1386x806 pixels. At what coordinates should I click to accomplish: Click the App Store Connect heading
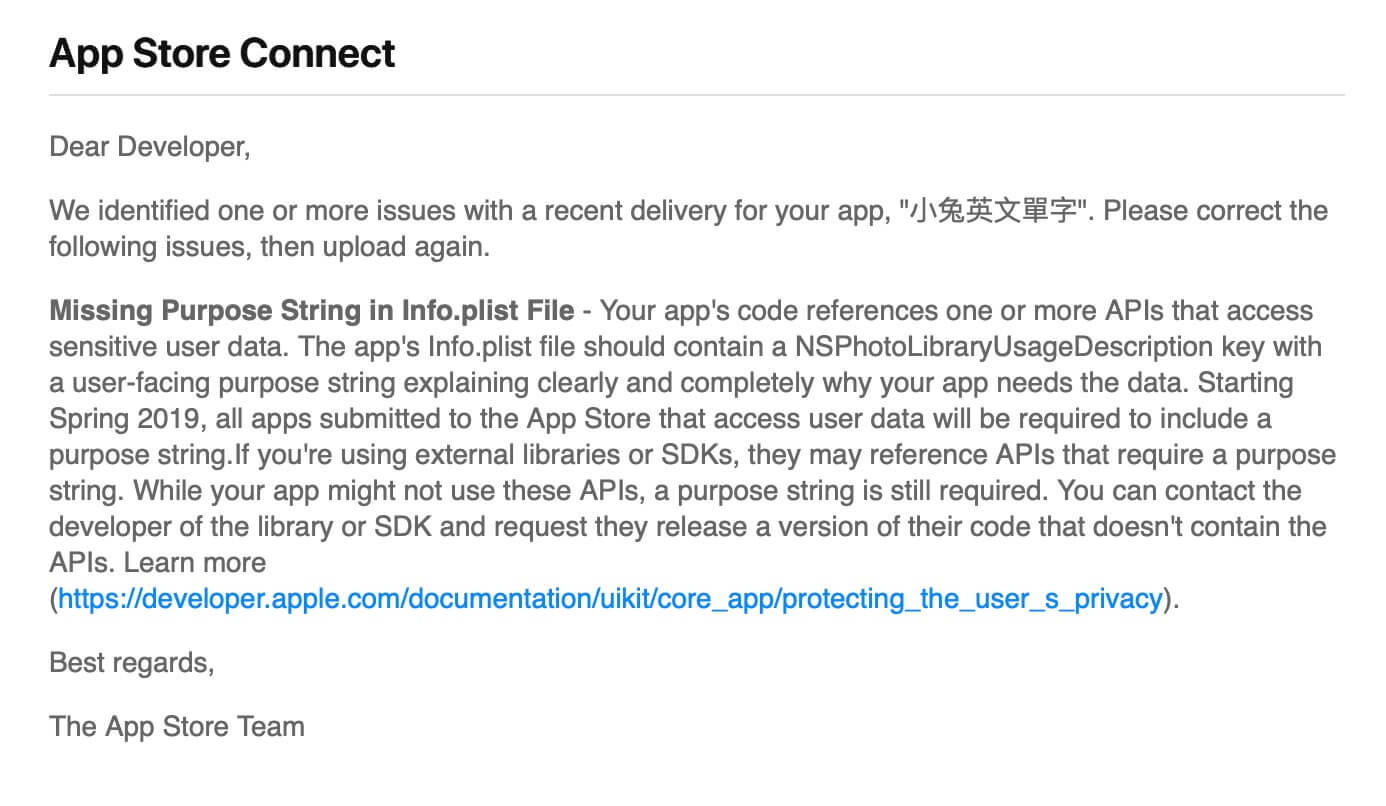(222, 53)
